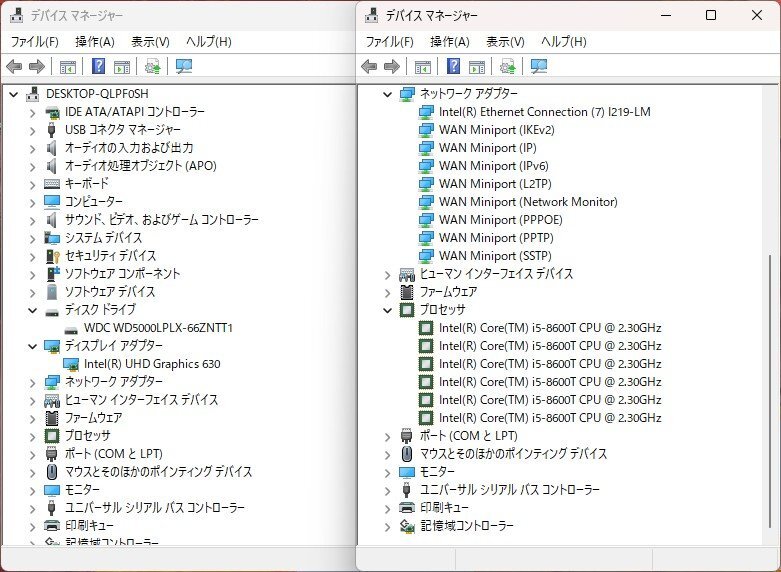Click Back arrow in right window toolbar
The width and height of the screenshot is (781, 572).
pyautogui.click(x=369, y=66)
